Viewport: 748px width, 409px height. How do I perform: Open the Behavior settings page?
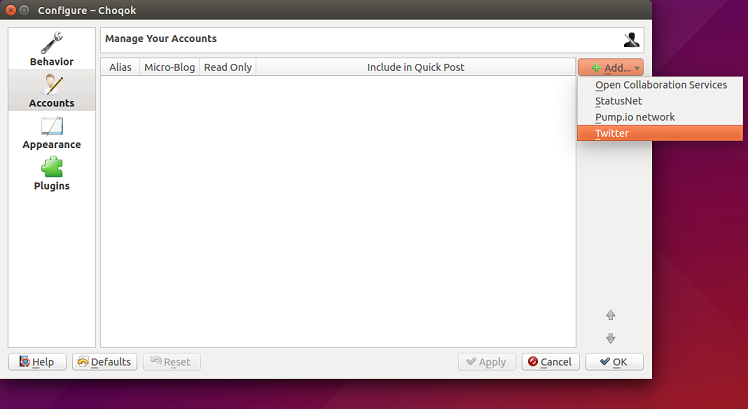pyautogui.click(x=52, y=49)
